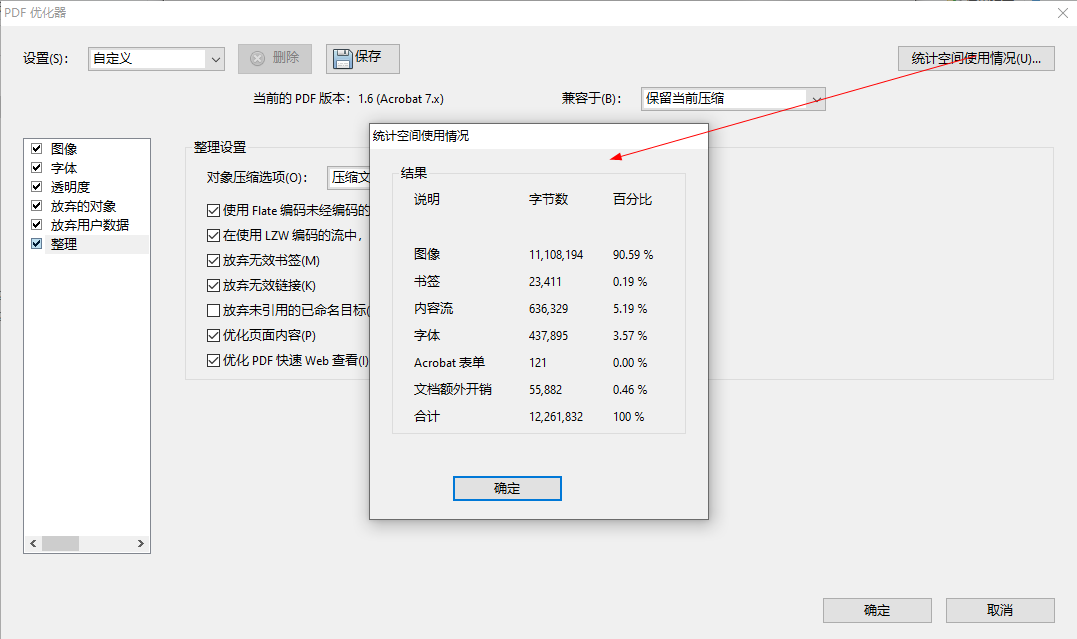Click right arrow of panel list scrollbar
This screenshot has height=639, width=1077.
[x=141, y=544]
